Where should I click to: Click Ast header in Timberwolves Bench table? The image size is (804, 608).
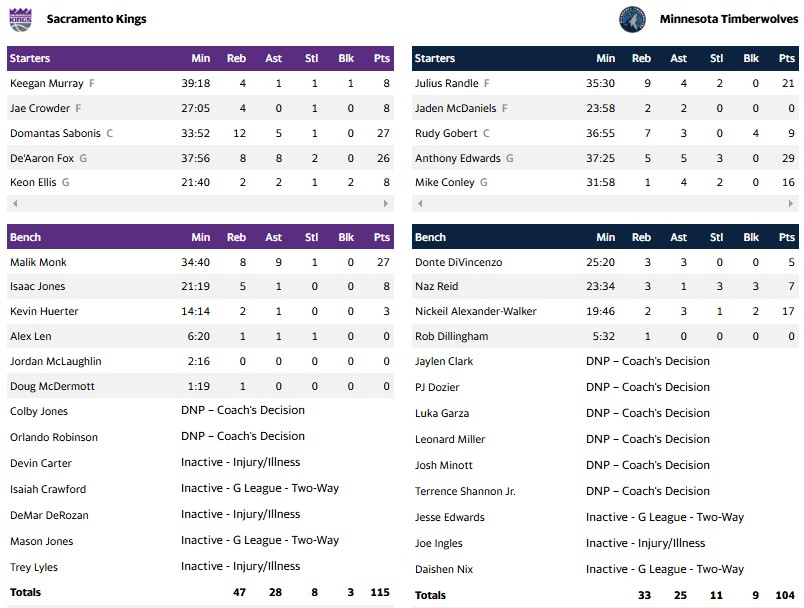coord(678,237)
